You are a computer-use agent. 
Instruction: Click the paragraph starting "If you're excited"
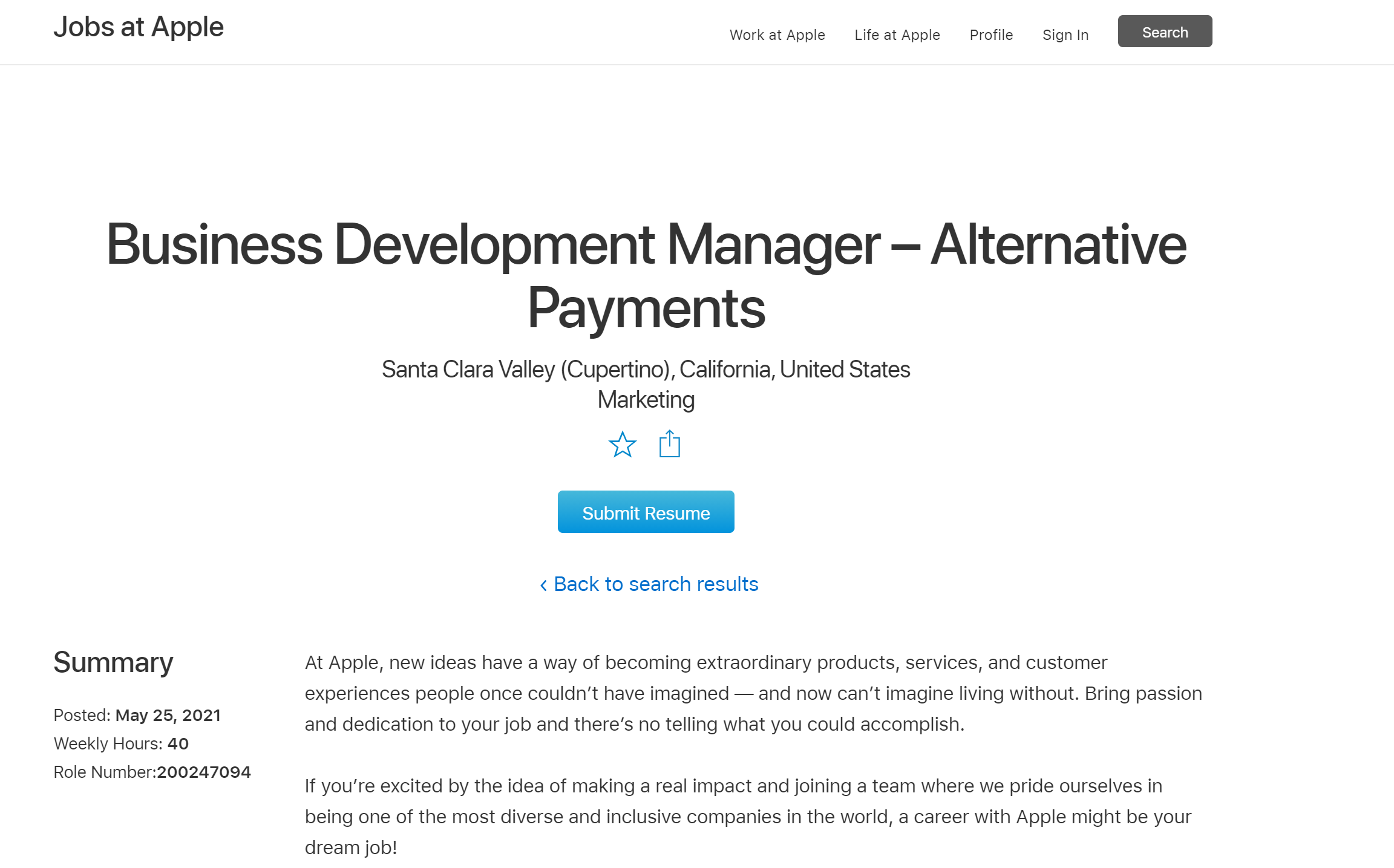tap(748, 817)
